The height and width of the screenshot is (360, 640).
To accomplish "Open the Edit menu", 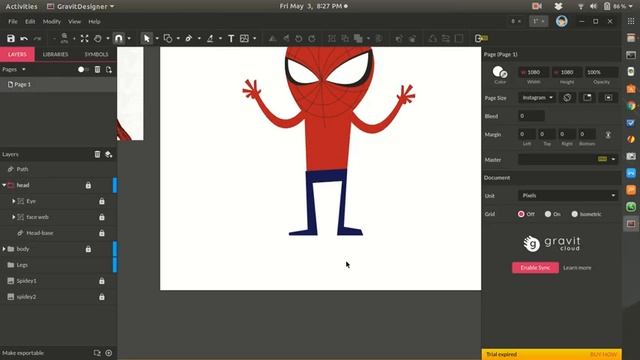I will [x=30, y=22].
